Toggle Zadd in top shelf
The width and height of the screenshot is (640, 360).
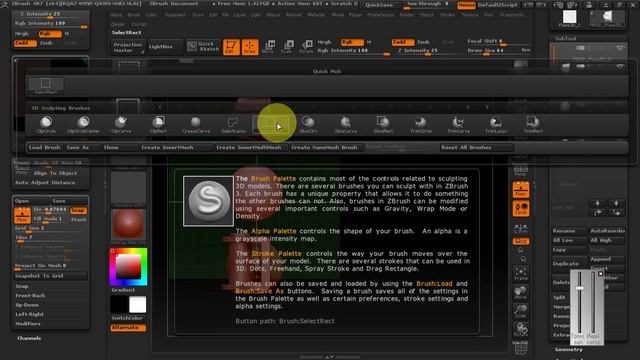pos(403,42)
